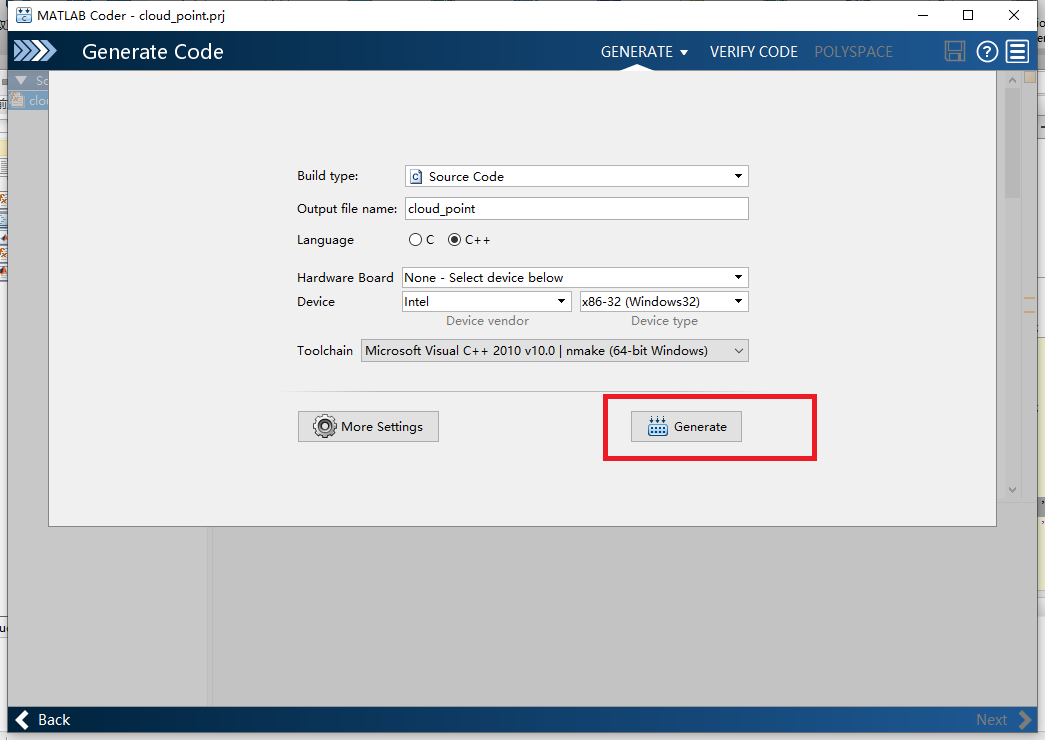Click the scrollbar up arrow in dialog
The width and height of the screenshot is (1045, 740).
(1012, 80)
